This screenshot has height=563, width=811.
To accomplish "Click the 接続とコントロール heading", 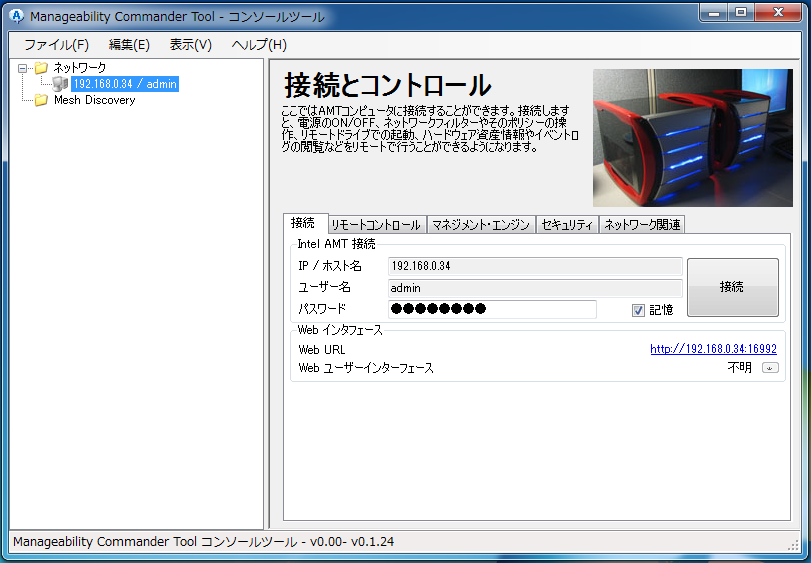I will 387,85.
